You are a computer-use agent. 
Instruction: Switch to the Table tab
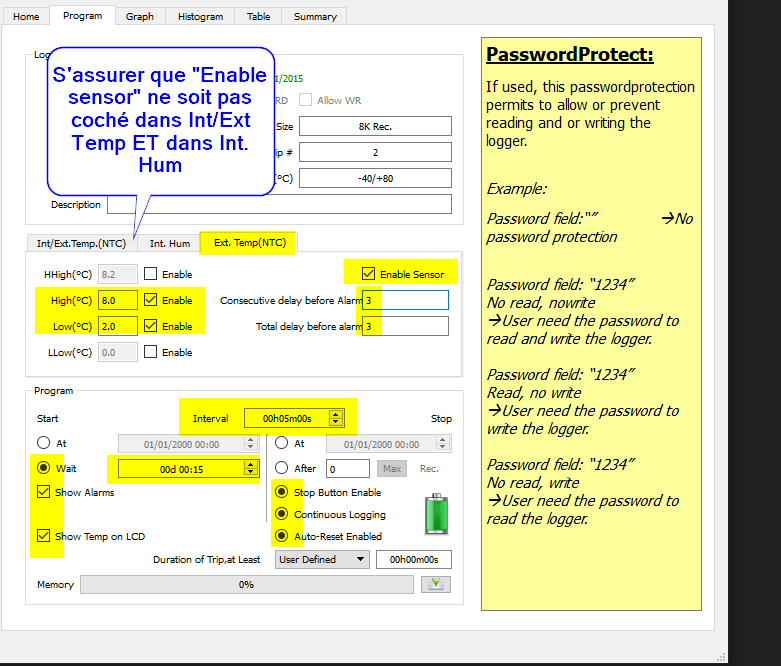coord(258,16)
